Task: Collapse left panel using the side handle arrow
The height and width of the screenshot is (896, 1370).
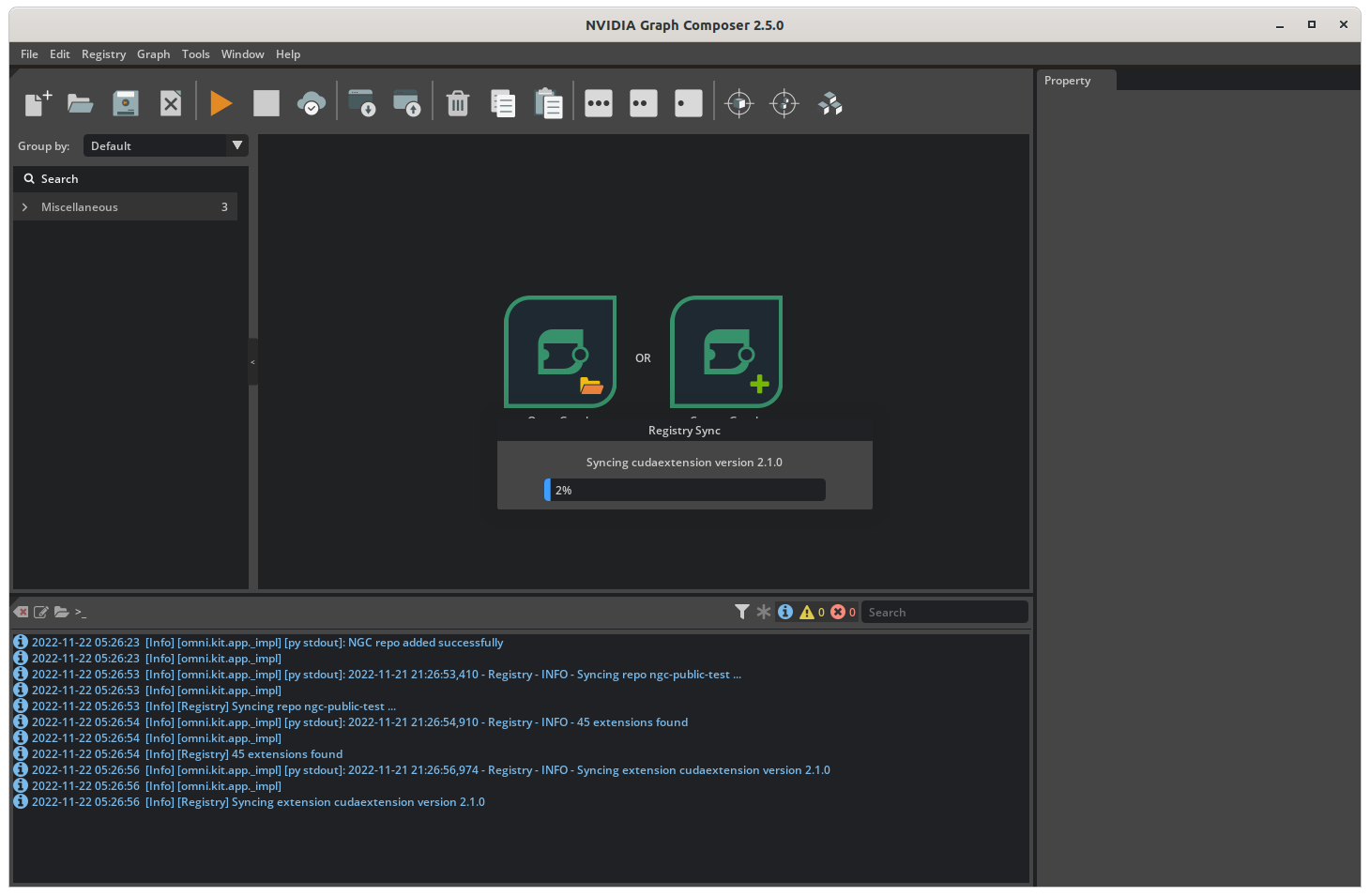Action: point(252,361)
